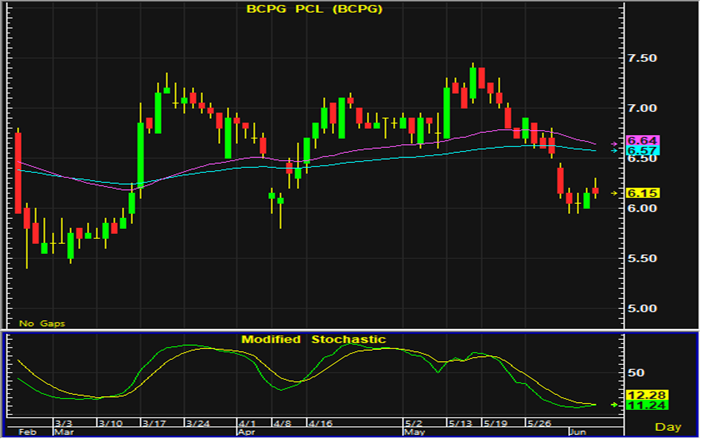Click the magenta arrow marker beside 6.64
This screenshot has height=439, width=701.
pos(615,144)
